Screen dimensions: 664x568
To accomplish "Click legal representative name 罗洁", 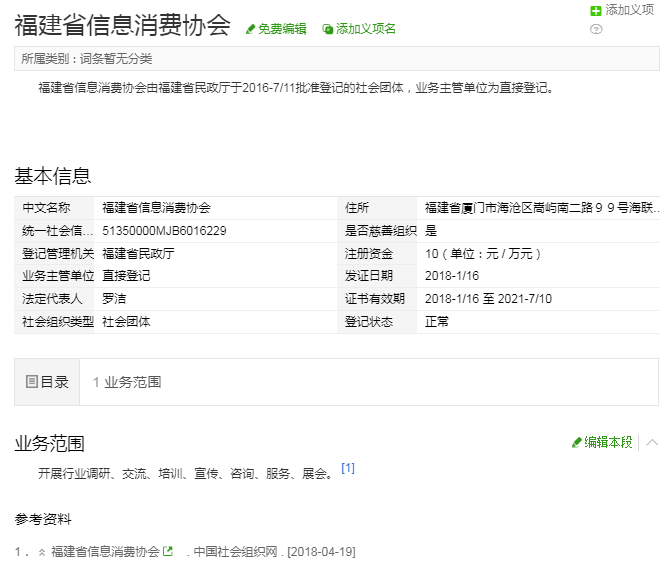I will (x=114, y=299).
